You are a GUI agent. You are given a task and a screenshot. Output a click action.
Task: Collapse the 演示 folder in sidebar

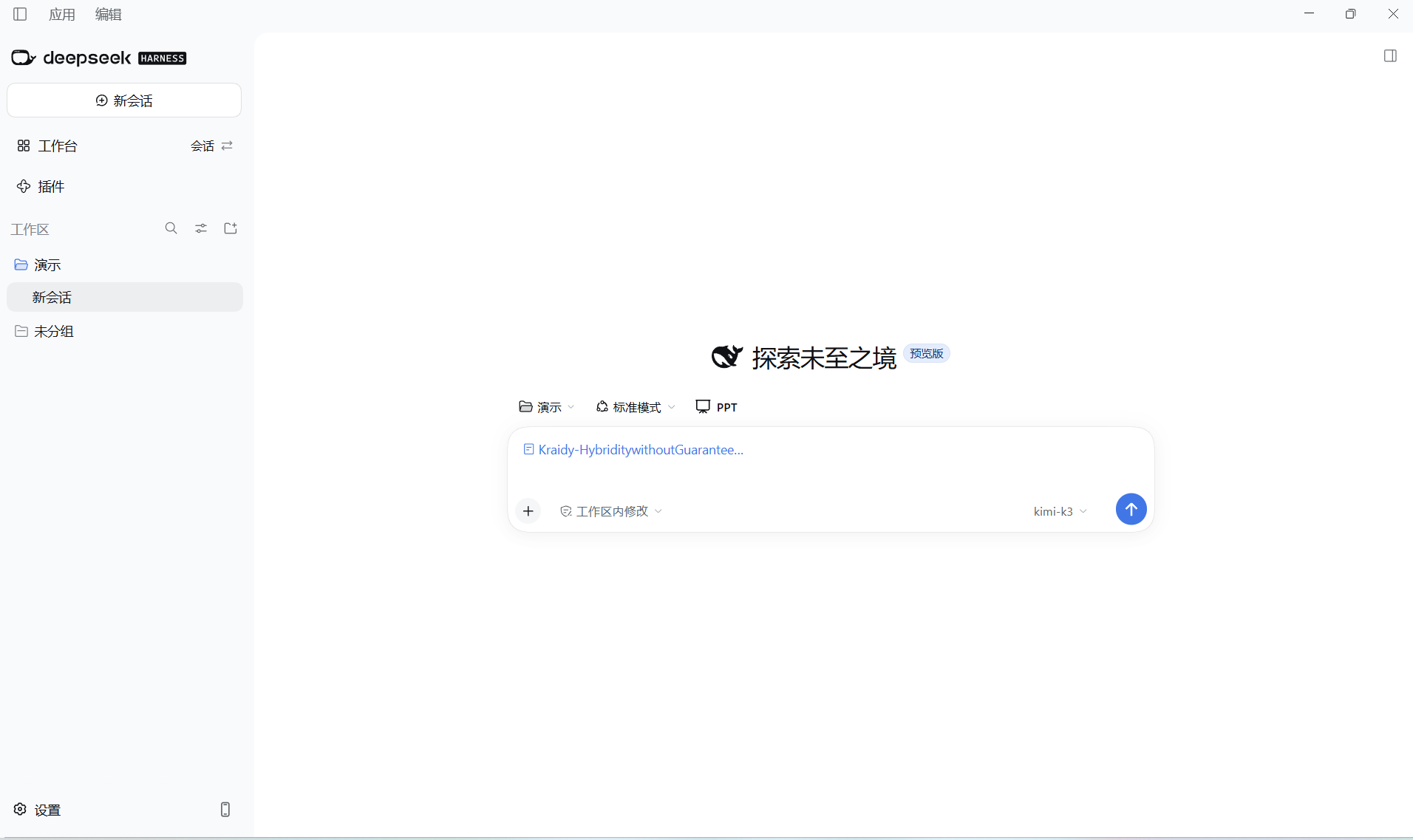click(38, 264)
